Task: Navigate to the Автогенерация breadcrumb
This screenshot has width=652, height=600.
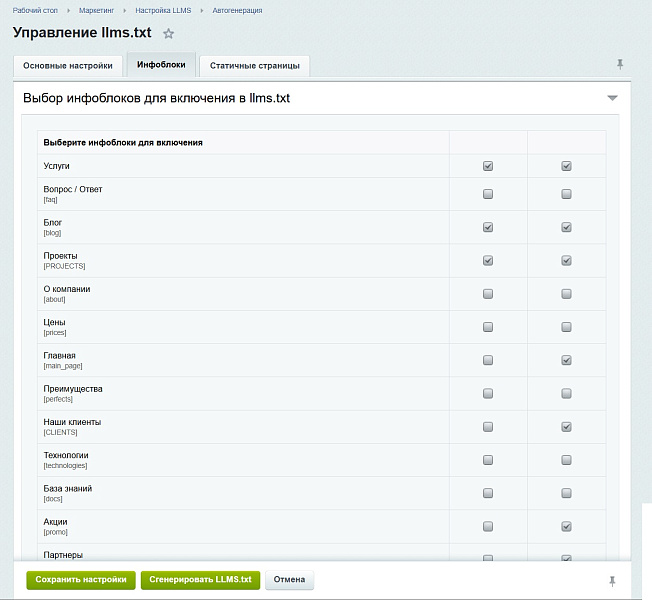Action: [237, 10]
